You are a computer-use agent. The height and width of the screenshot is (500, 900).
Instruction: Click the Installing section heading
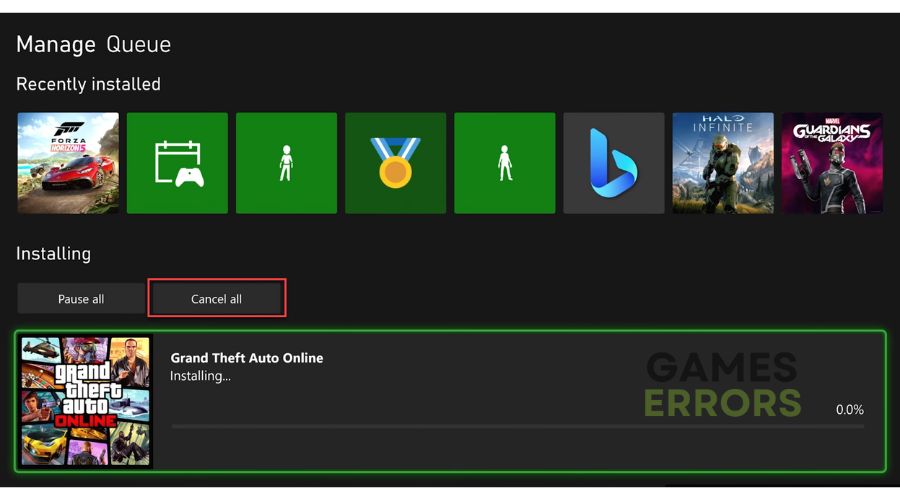coord(53,254)
